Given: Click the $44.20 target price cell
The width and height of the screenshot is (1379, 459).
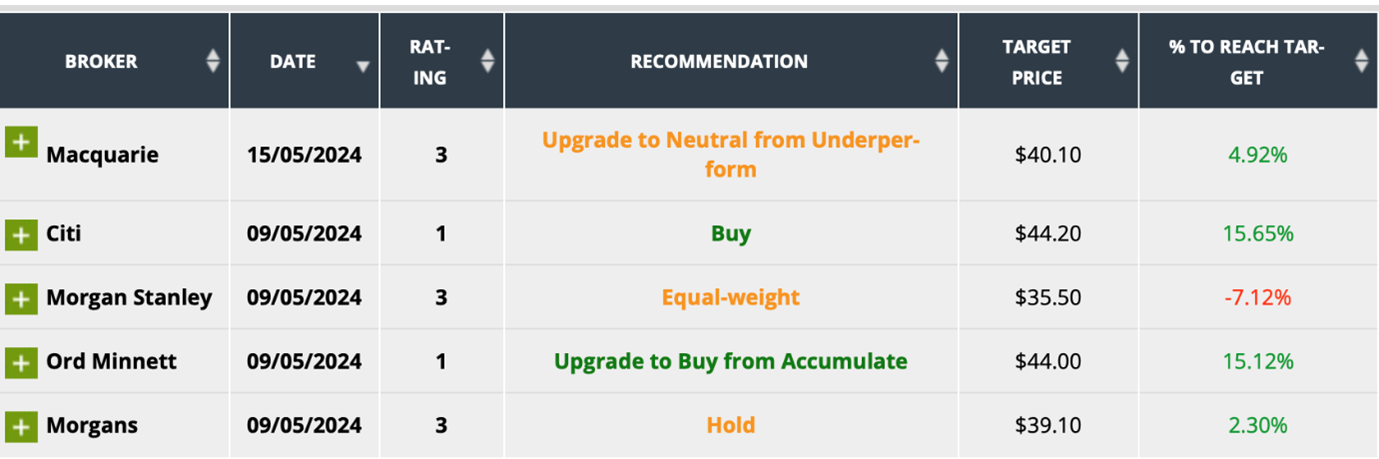Looking at the screenshot, I should [x=1047, y=234].
